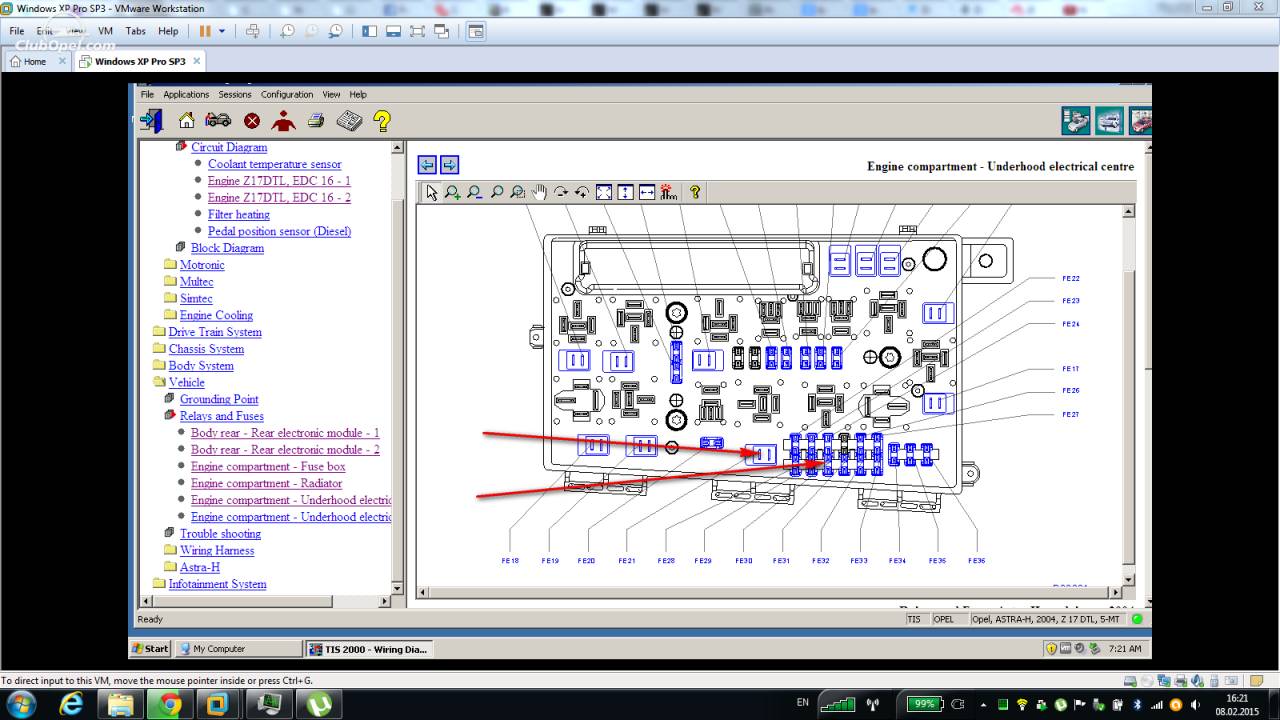
Task: Fit the diagram to width
Action: coord(647,192)
